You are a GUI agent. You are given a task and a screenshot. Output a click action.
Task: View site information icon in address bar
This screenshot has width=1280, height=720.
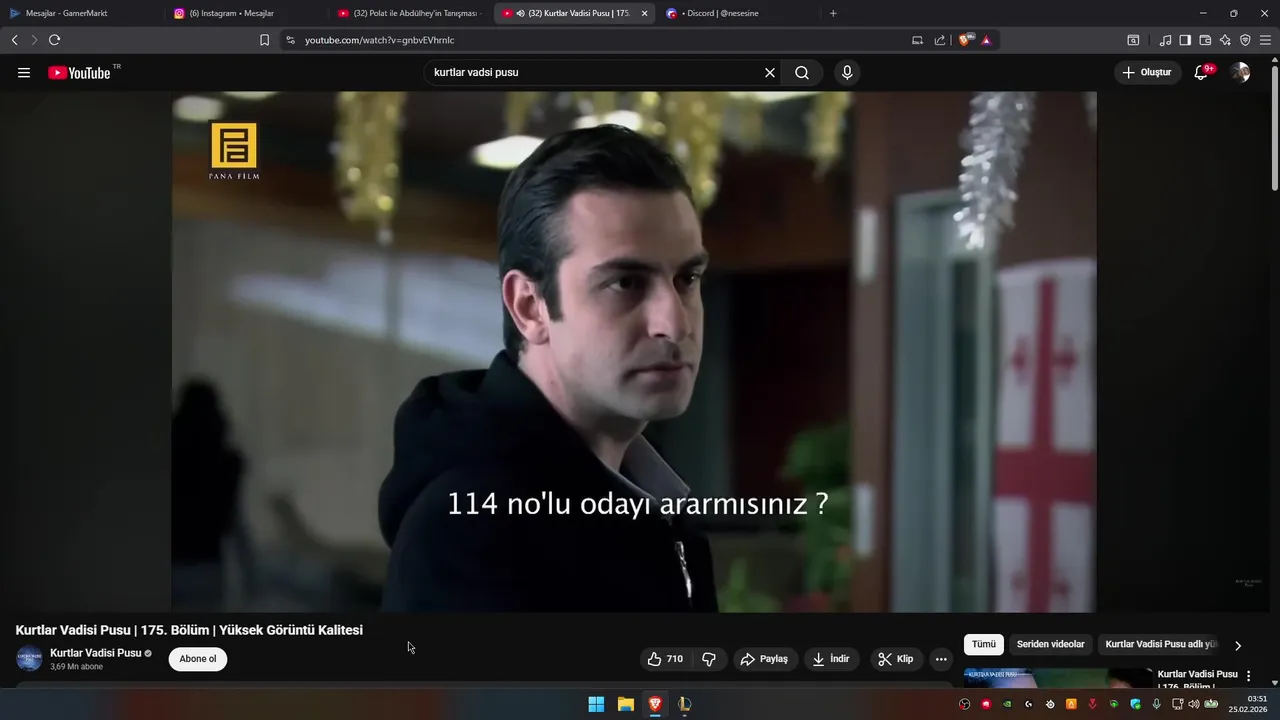pos(290,40)
